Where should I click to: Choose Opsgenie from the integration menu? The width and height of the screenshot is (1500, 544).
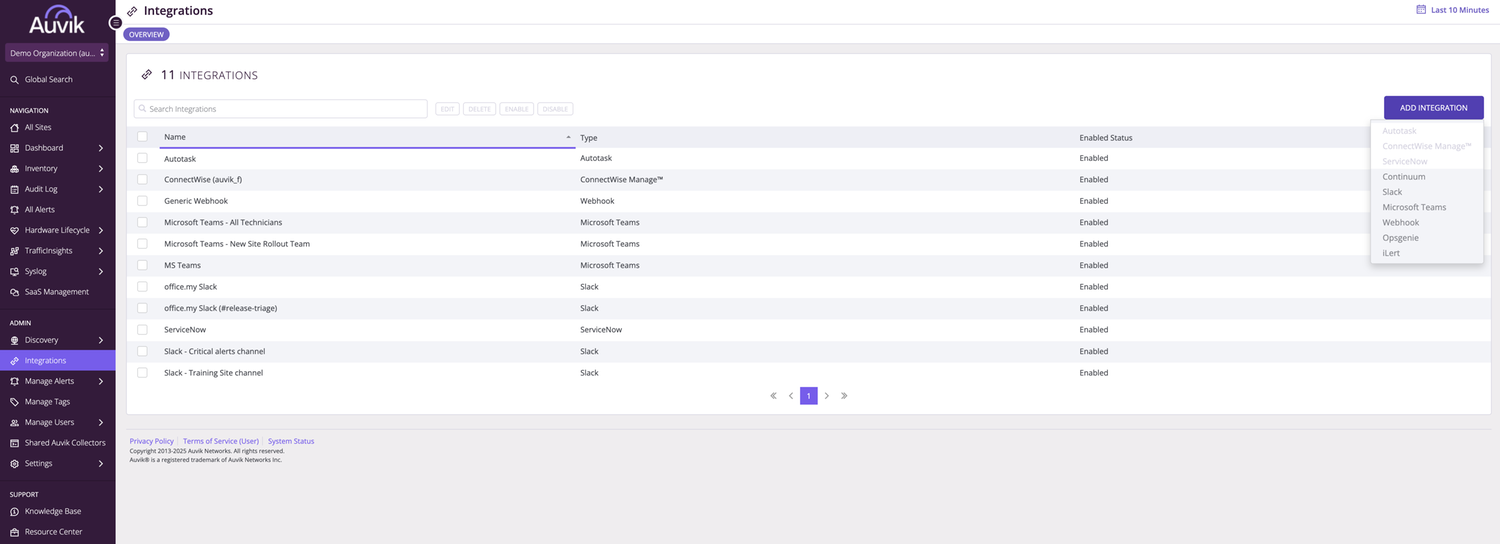(1400, 238)
